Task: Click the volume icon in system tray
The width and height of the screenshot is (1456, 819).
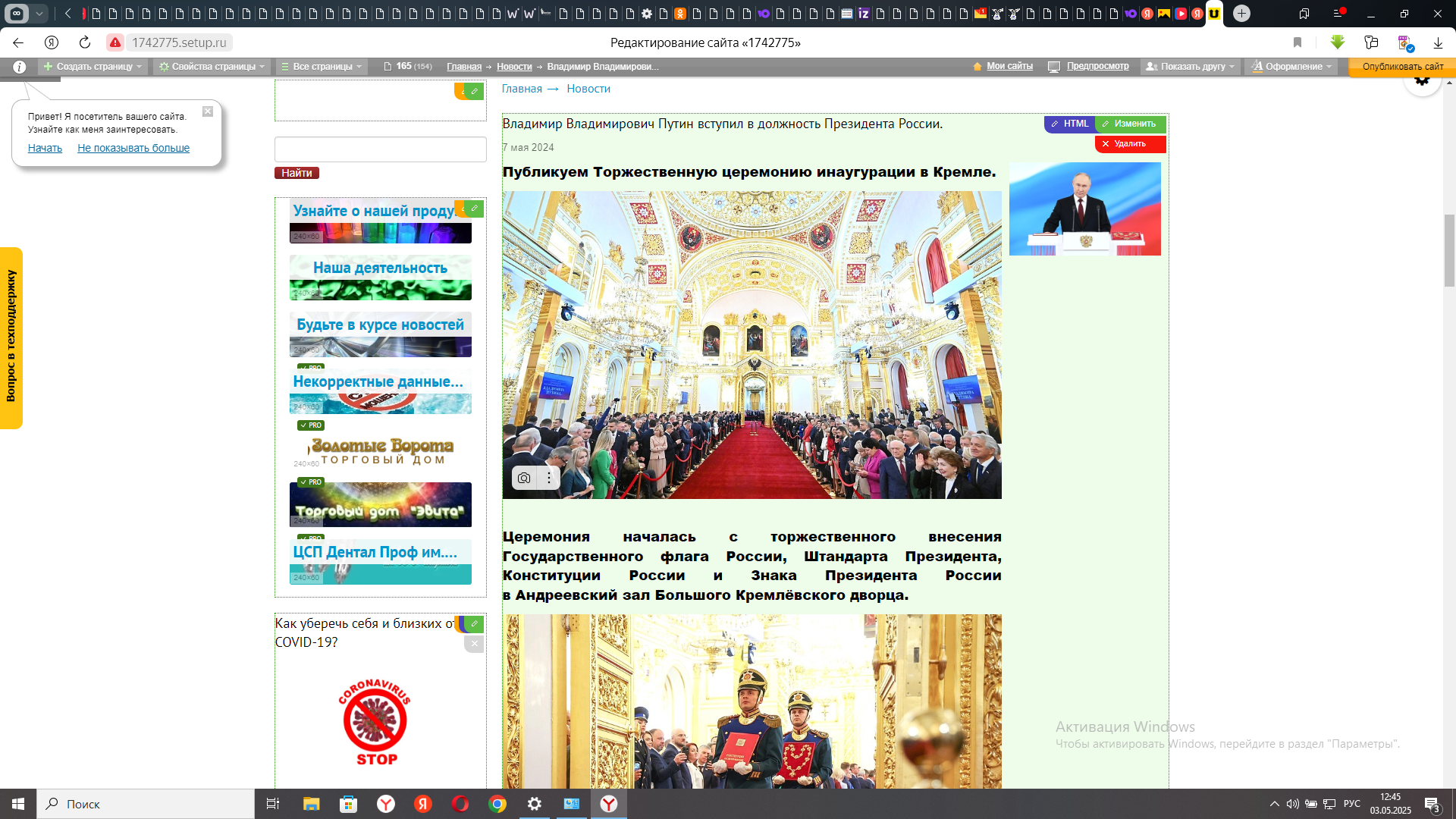Action: pyautogui.click(x=1292, y=804)
